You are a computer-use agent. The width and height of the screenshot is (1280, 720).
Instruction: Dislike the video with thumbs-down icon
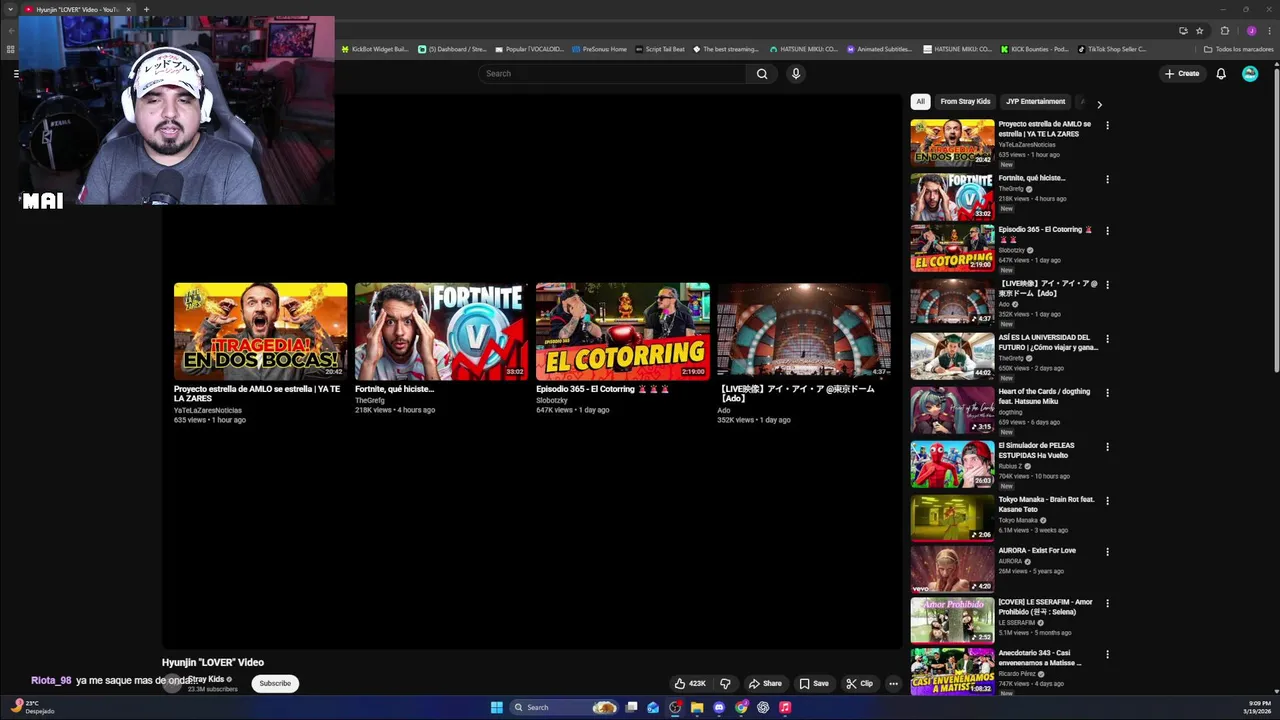pos(725,684)
